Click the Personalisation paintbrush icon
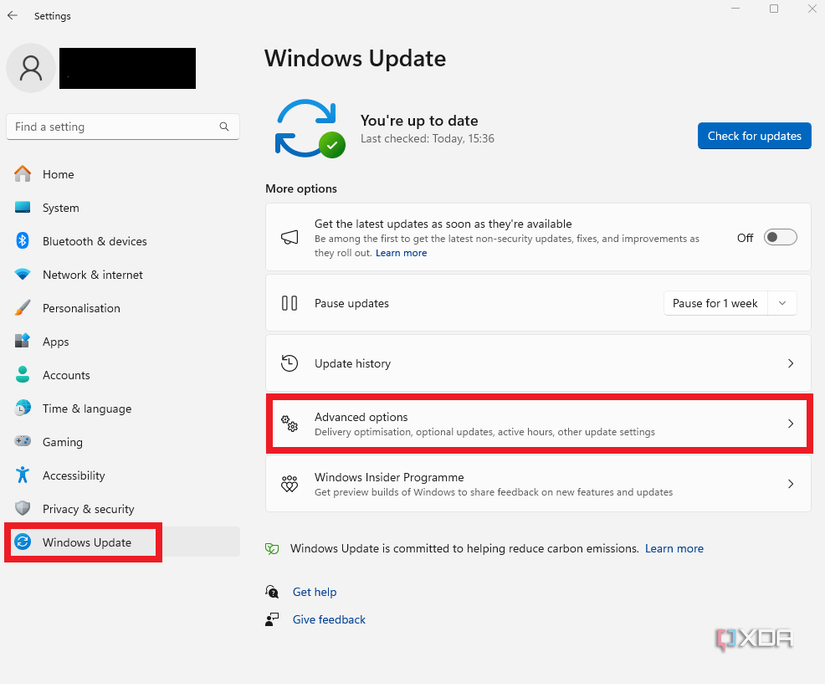 pyautogui.click(x=22, y=308)
